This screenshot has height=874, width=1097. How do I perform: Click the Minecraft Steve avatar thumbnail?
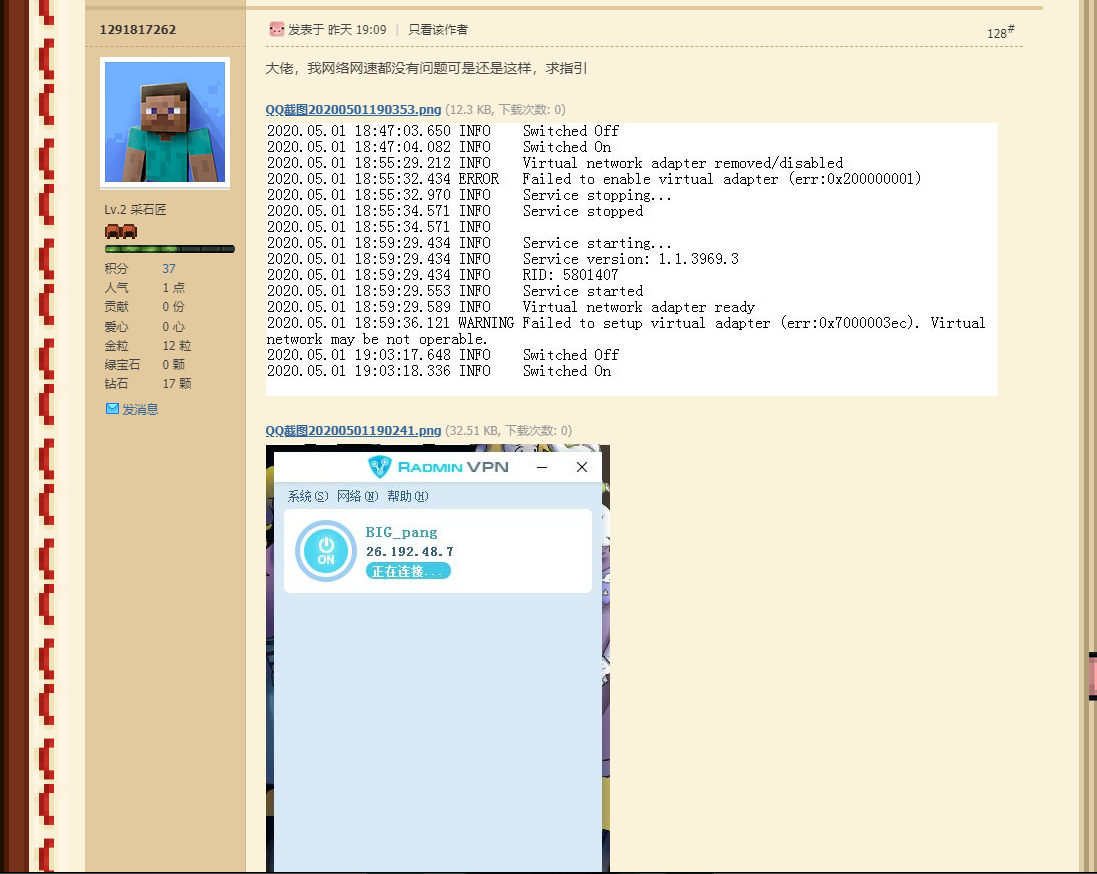coord(164,122)
